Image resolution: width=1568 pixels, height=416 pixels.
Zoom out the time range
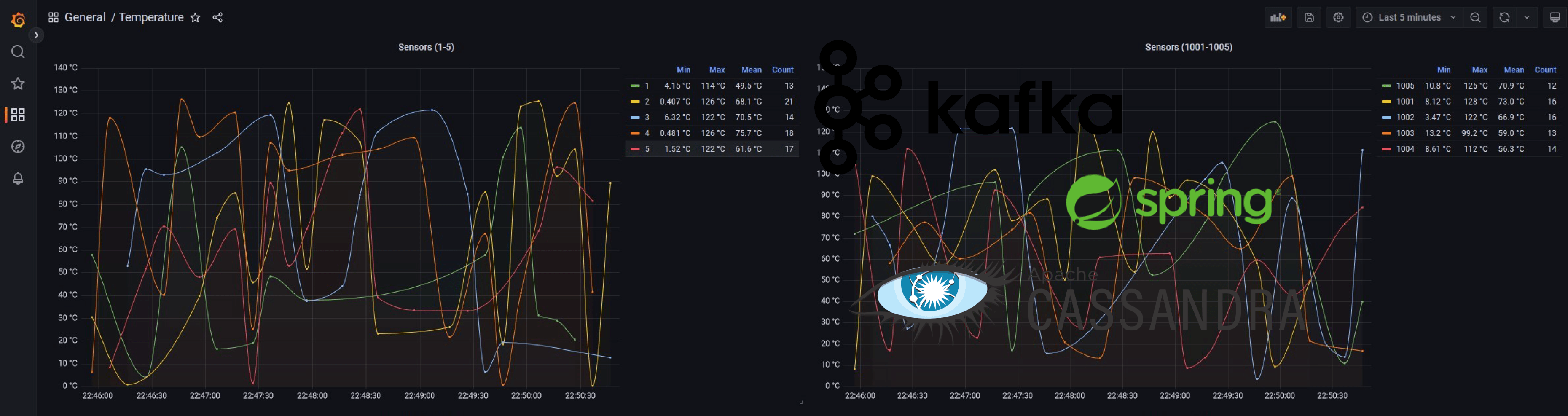1475,17
